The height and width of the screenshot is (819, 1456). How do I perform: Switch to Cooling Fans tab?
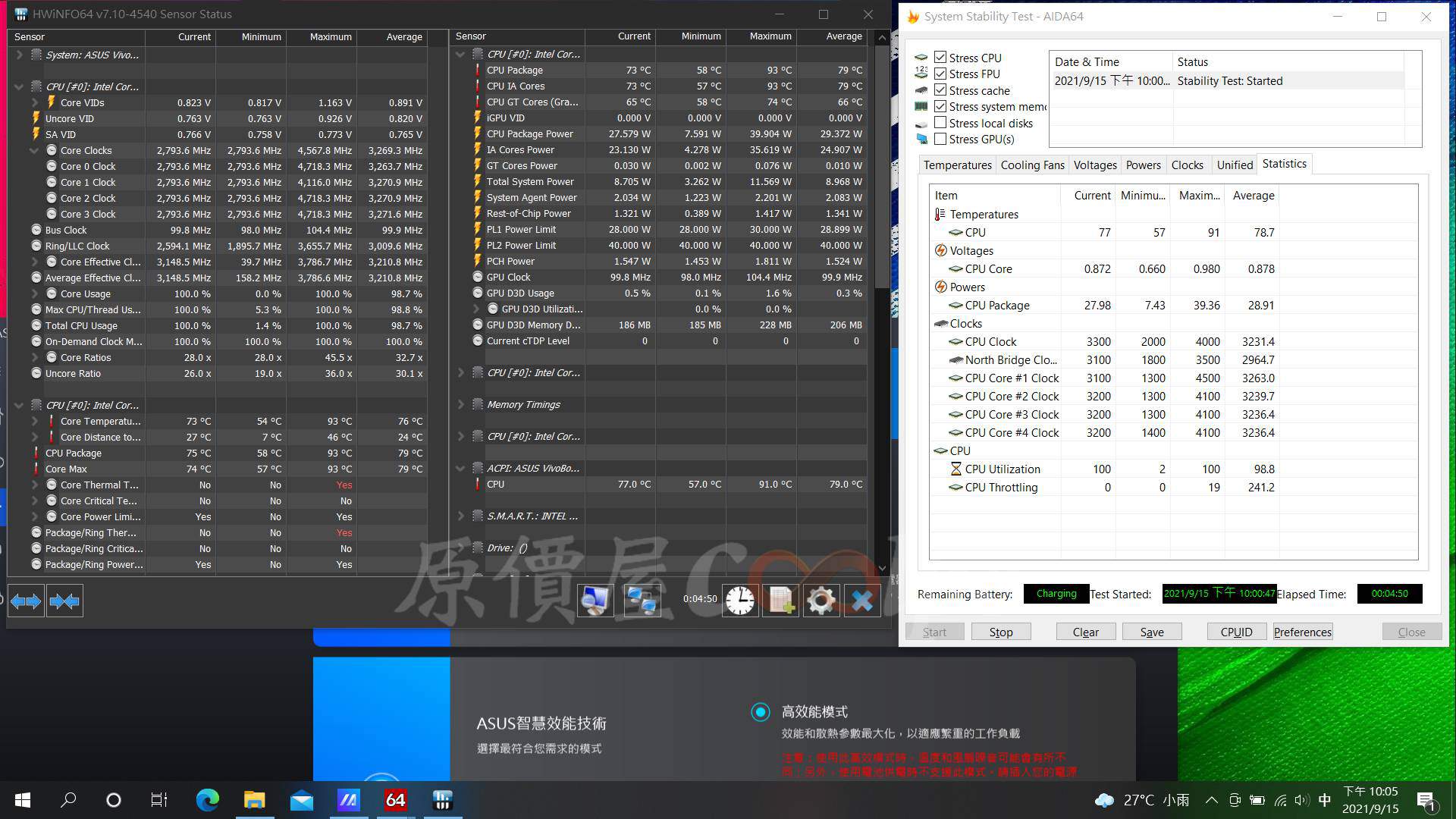1032,165
